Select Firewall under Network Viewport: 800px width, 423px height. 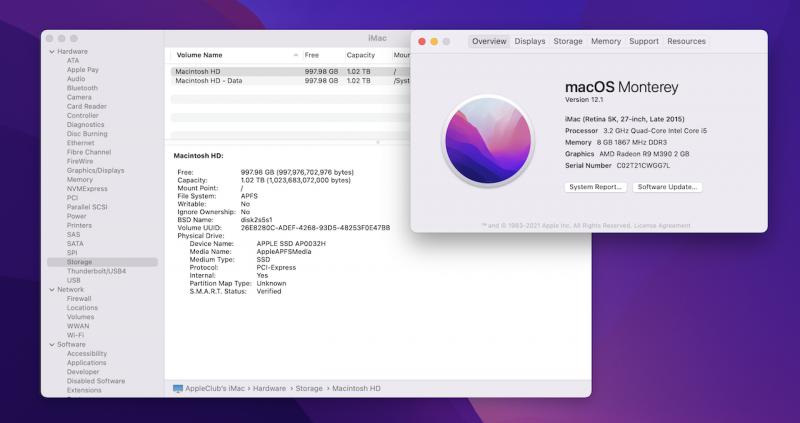[x=79, y=298]
